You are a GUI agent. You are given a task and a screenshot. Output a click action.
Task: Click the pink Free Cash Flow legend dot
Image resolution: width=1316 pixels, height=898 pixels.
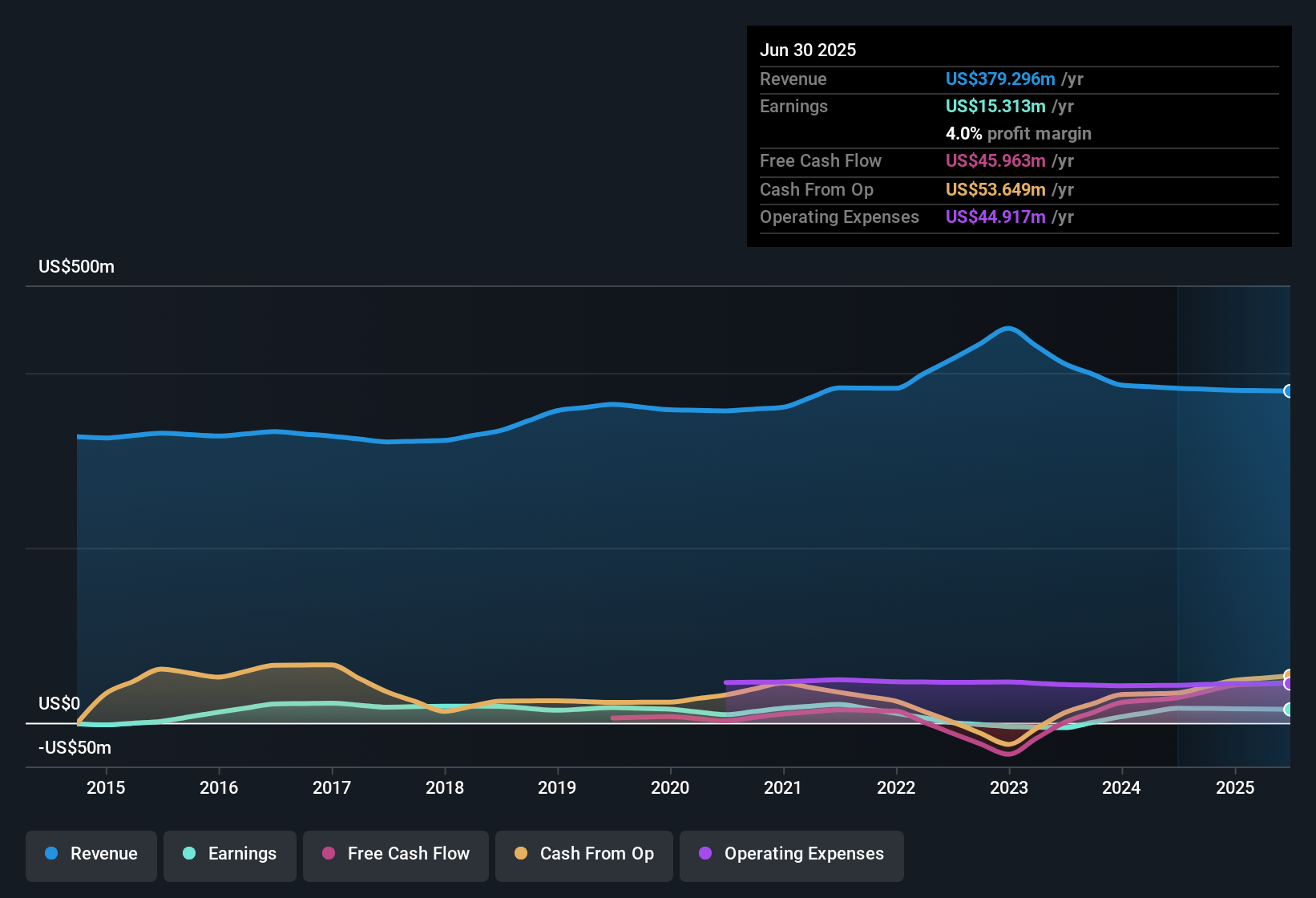[329, 854]
